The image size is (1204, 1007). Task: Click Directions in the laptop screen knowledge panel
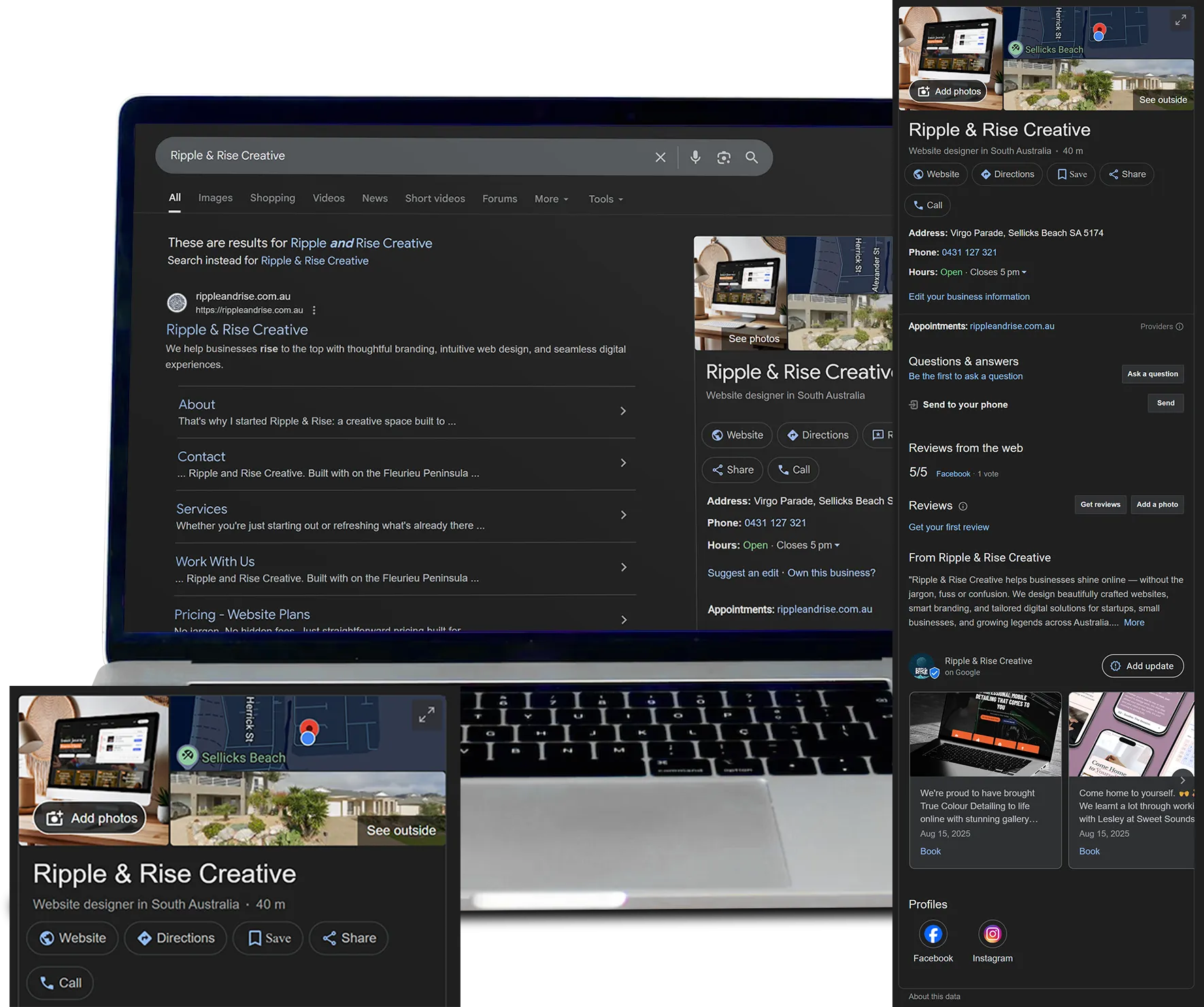point(818,435)
